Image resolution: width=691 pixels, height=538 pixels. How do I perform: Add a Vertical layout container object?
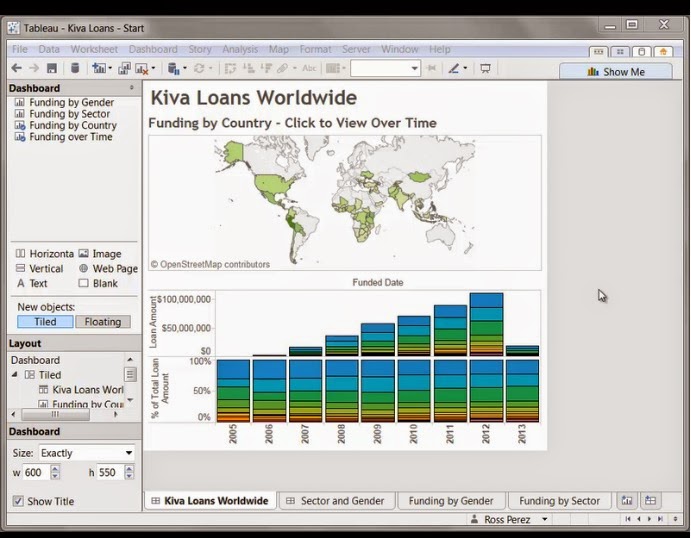click(40, 268)
